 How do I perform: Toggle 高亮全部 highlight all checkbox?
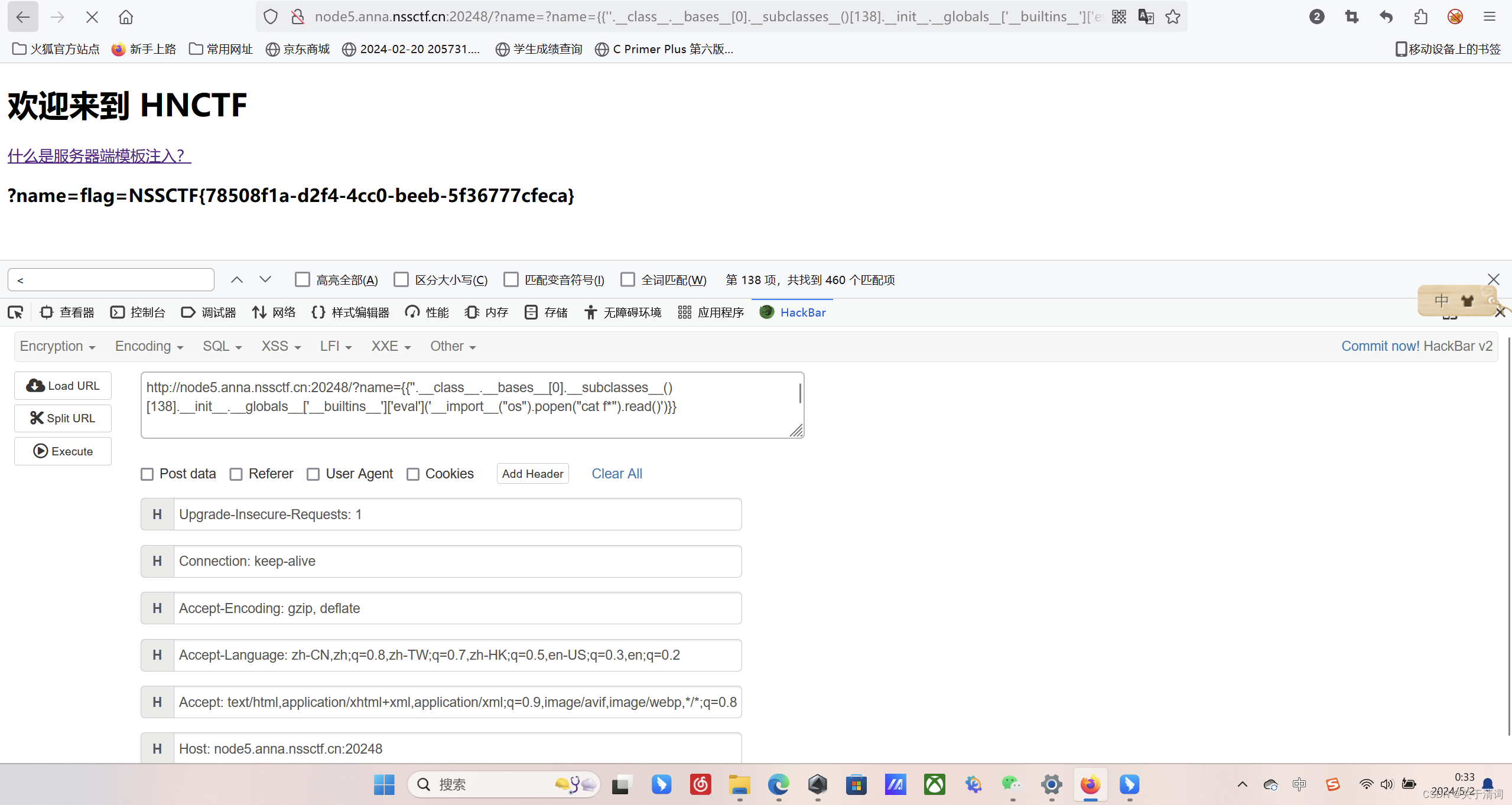303,280
